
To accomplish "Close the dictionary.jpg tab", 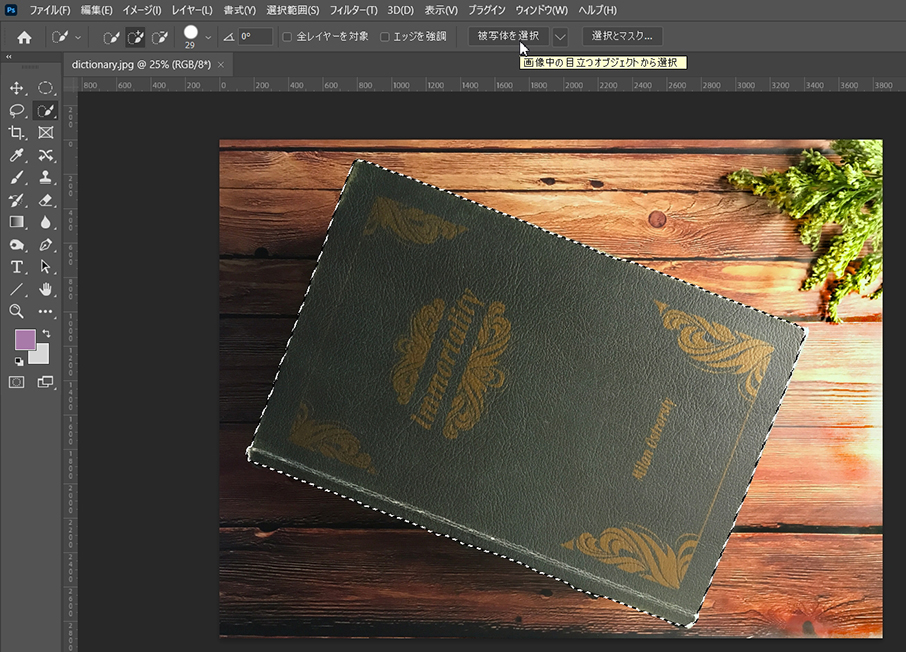I will tap(221, 65).
